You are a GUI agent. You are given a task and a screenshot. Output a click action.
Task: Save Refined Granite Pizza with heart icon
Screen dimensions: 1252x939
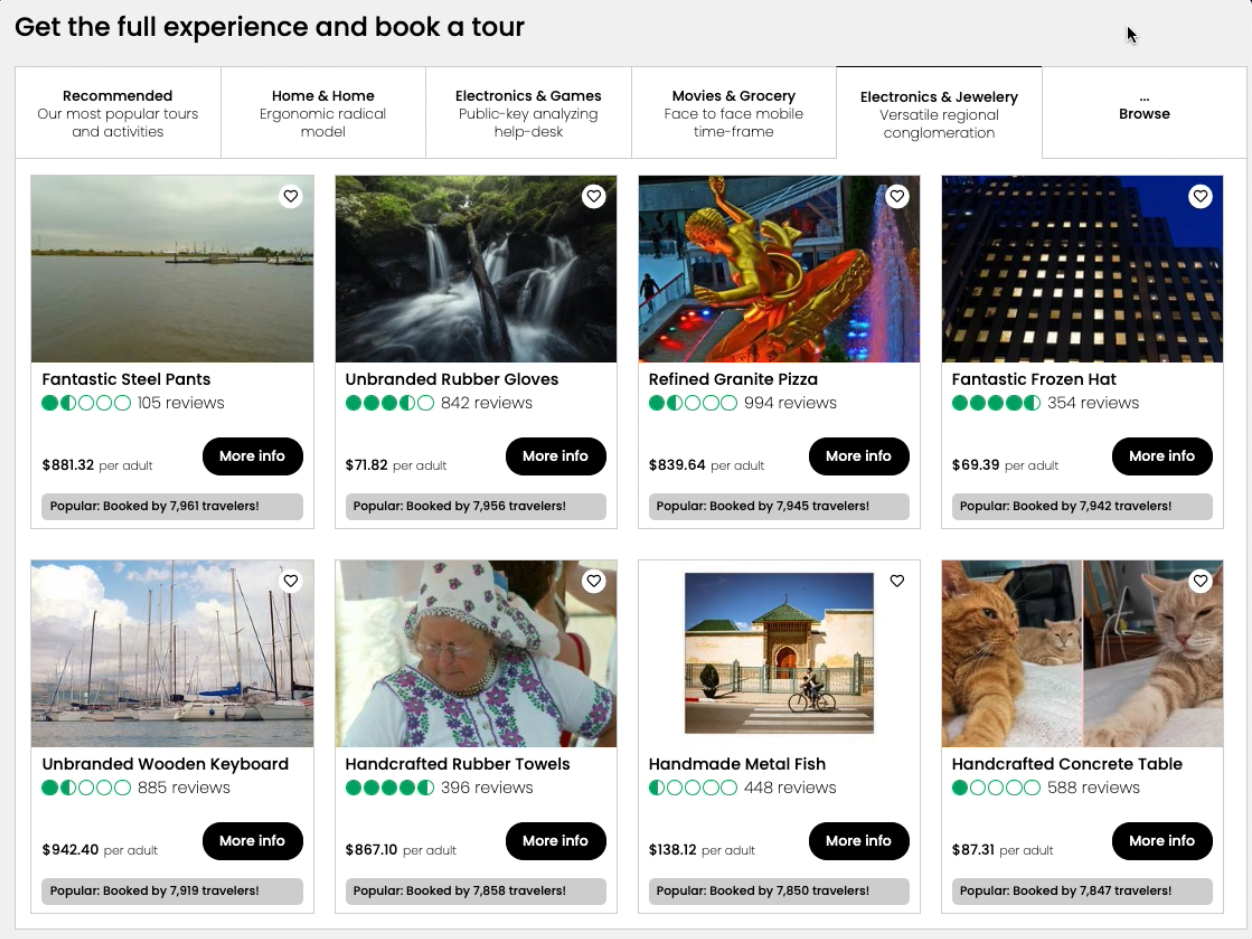(897, 196)
